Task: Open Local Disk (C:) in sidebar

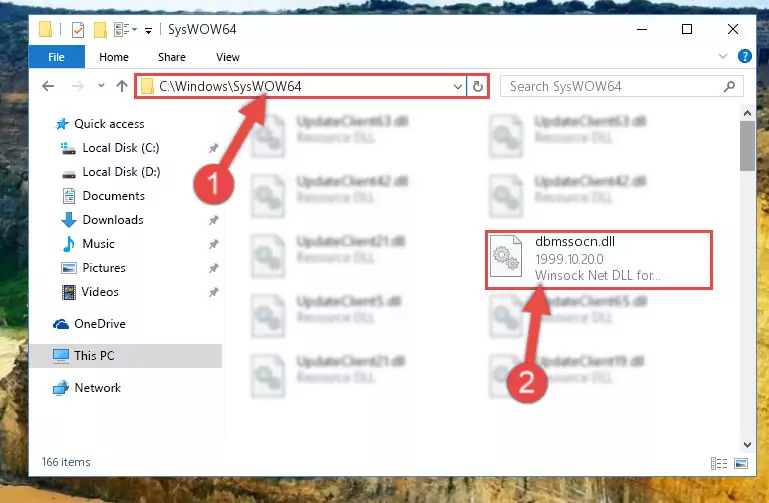Action: pos(120,148)
